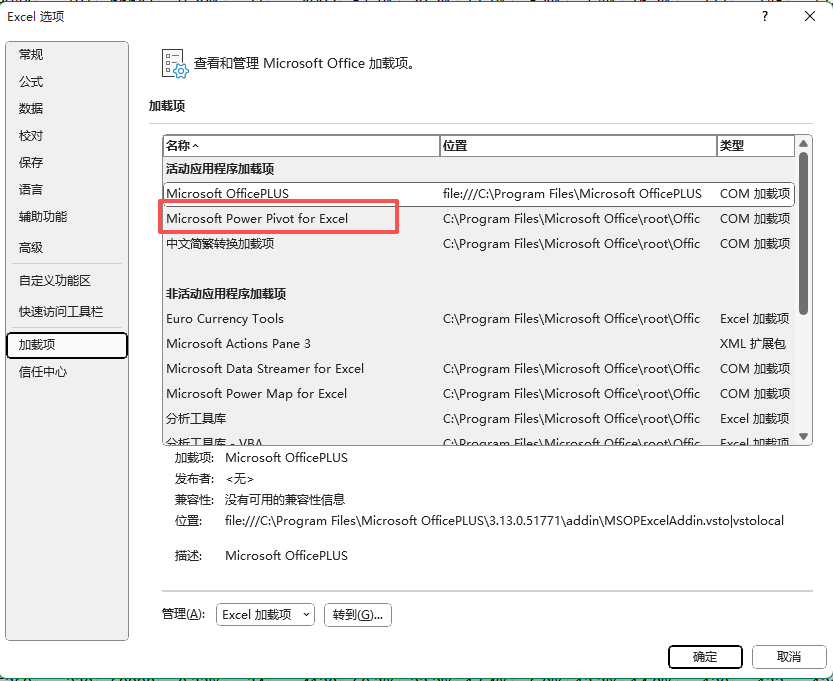833x681 pixels.
Task: Open the 管理 dropdown list
Action: [265, 614]
